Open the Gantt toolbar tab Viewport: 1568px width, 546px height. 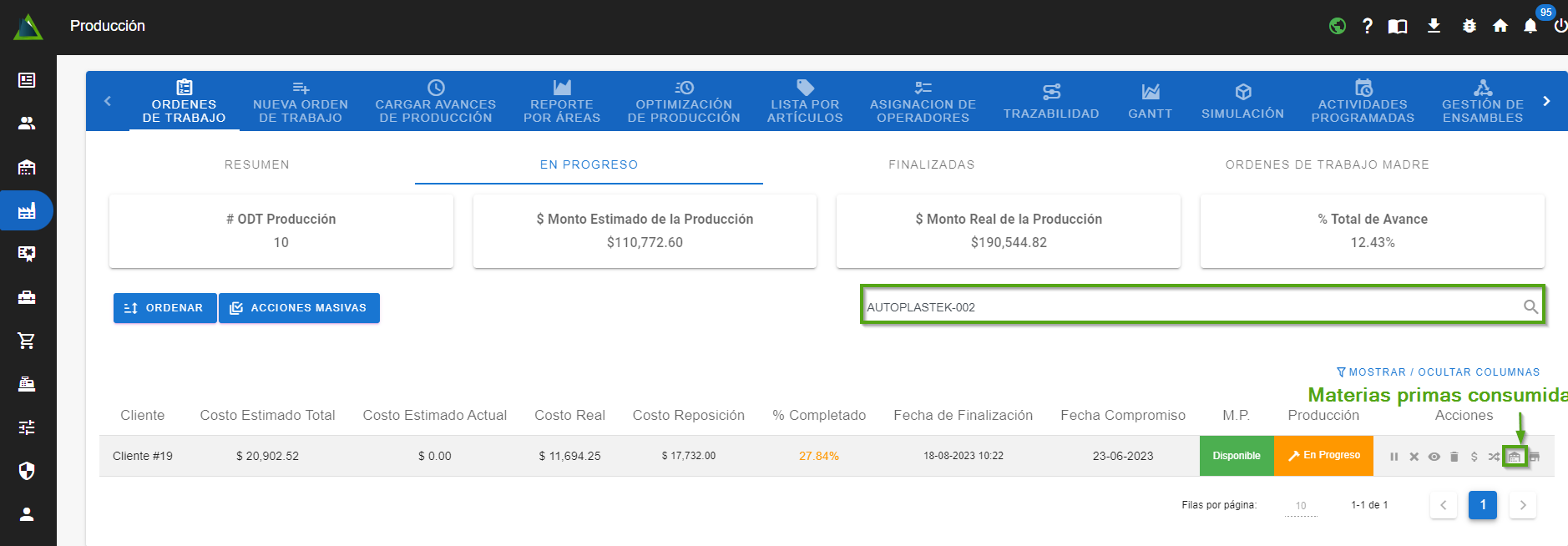click(1150, 101)
